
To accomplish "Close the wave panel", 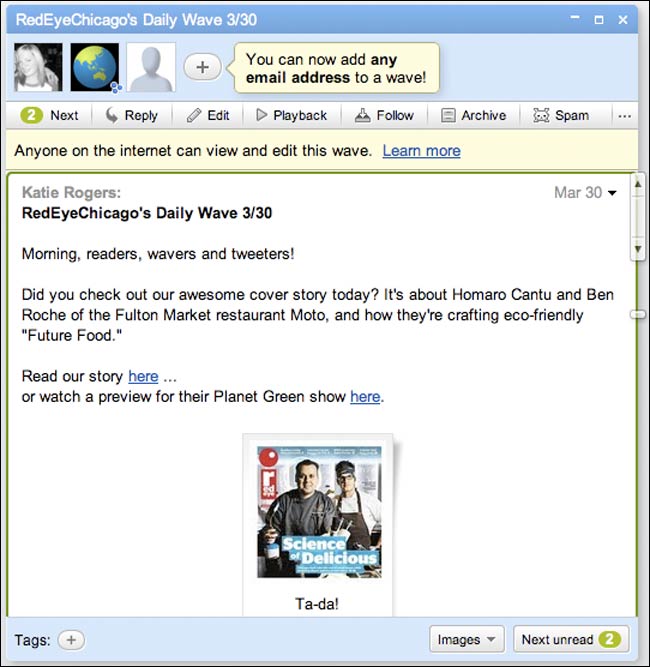I will pos(623,20).
